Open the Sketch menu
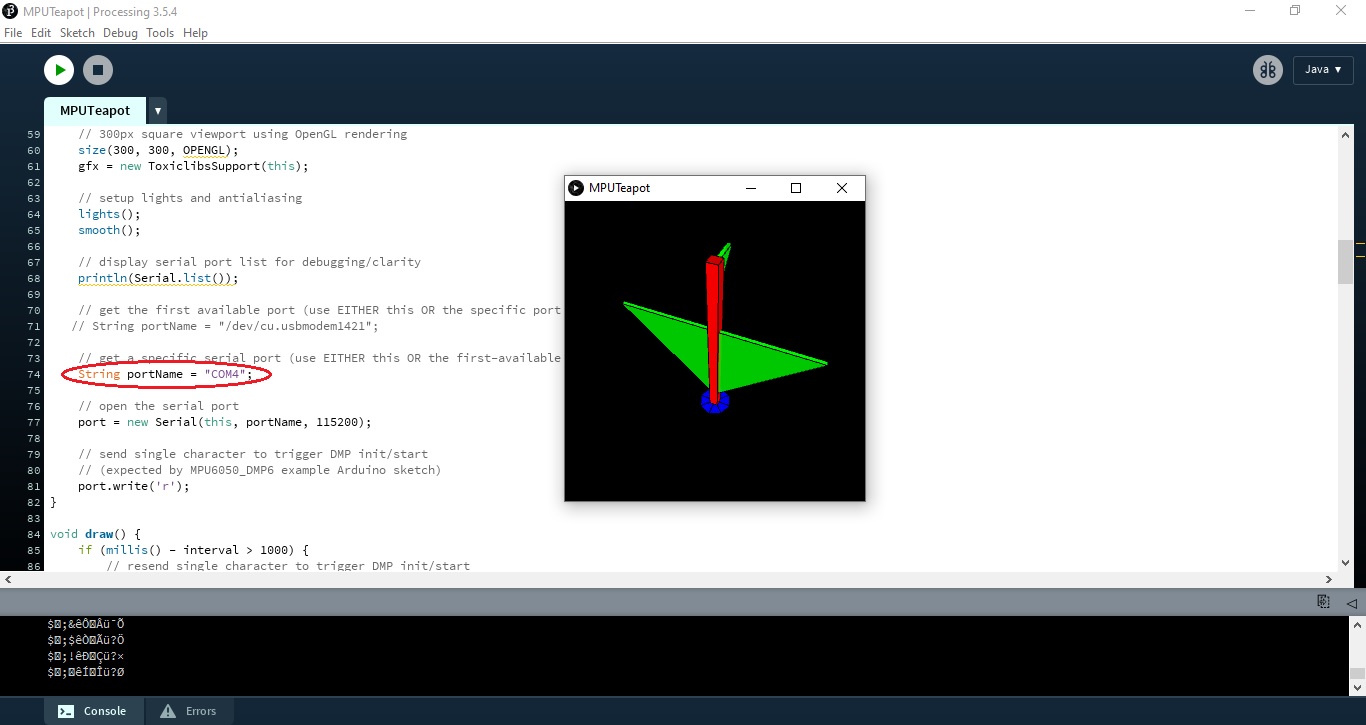The image size is (1366, 725). 77,32
